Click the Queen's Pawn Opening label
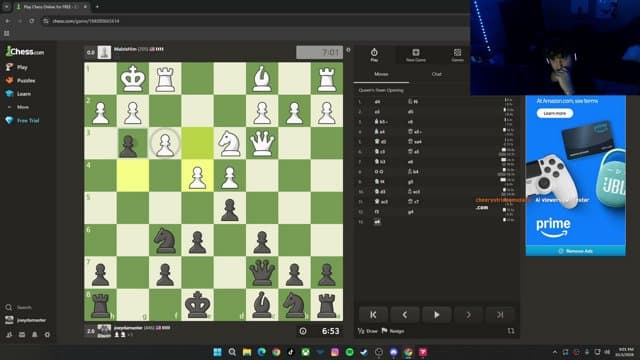Screen dimensions: 640x360 (381, 90)
